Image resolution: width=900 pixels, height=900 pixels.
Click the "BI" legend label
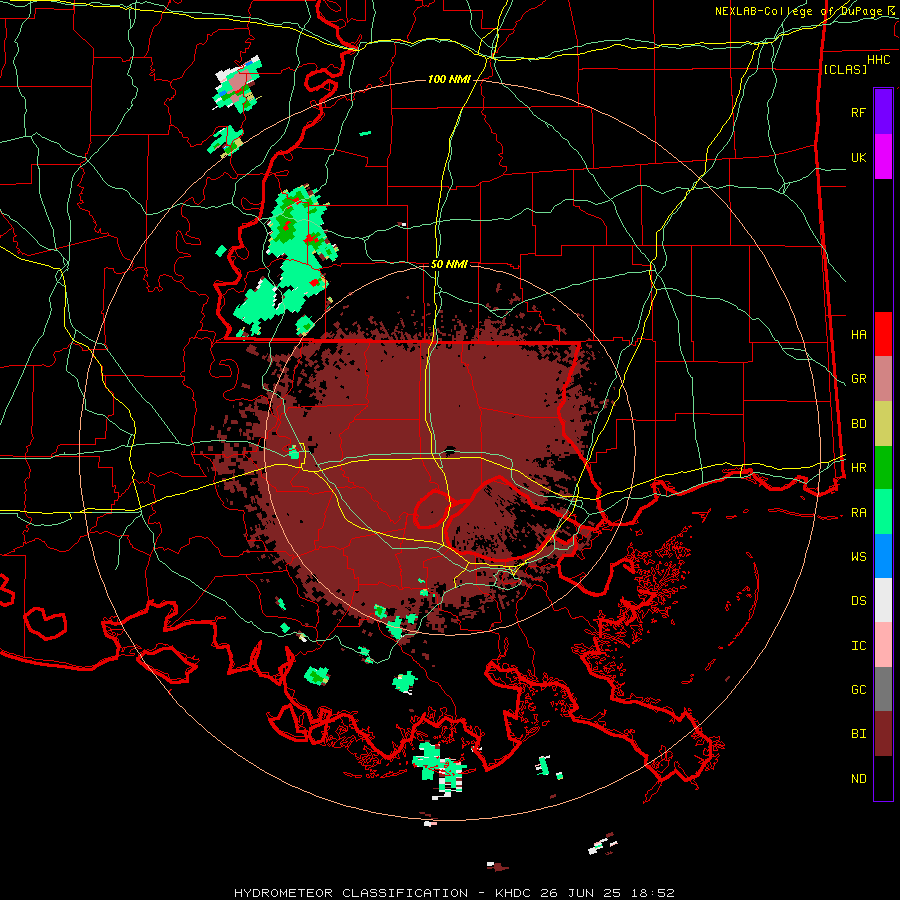coord(858,734)
